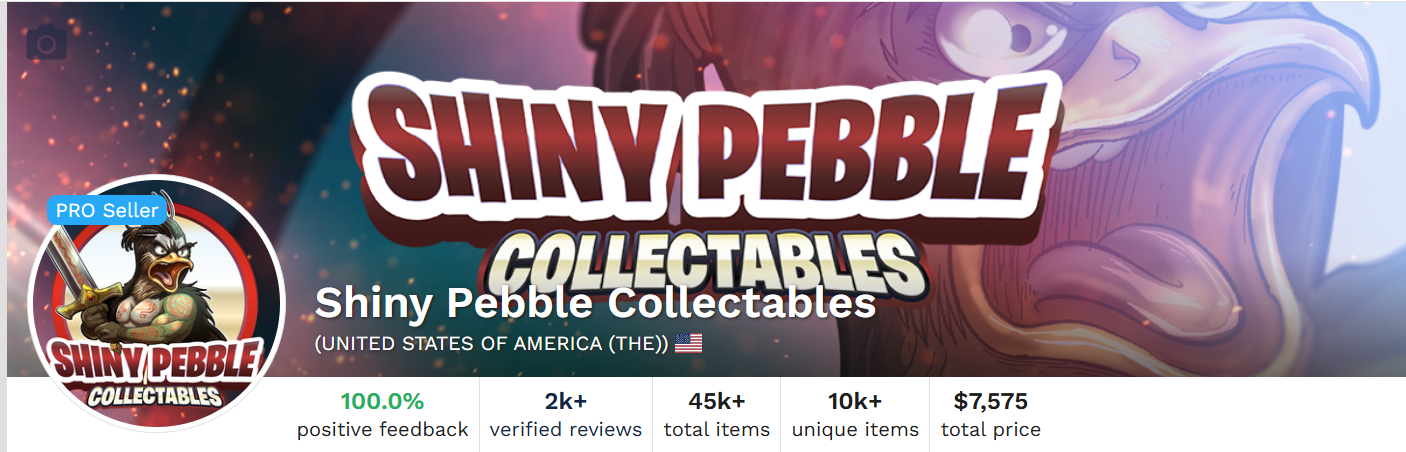The height and width of the screenshot is (452, 1406).
Task: Open the circular store profile avatar
Action: coord(157,305)
